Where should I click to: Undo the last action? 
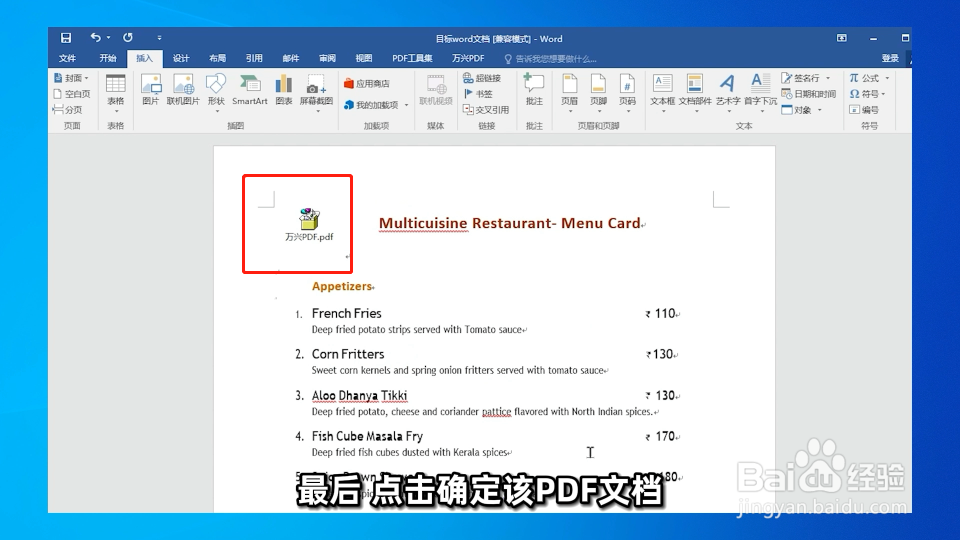tap(96, 38)
